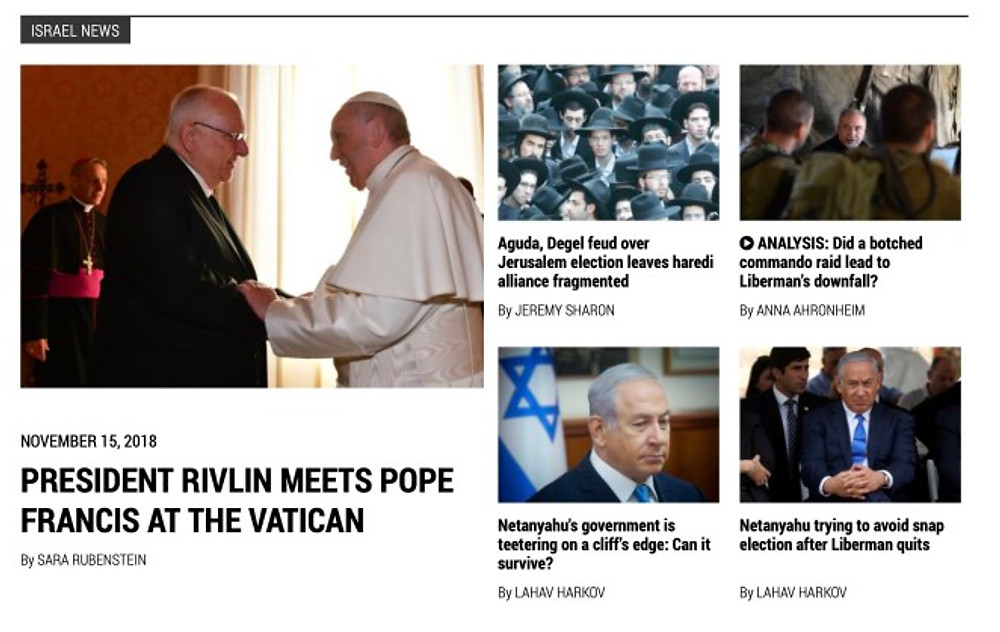Open the soldiers commando raid thumbnail
1000x632 pixels.
coord(850,142)
